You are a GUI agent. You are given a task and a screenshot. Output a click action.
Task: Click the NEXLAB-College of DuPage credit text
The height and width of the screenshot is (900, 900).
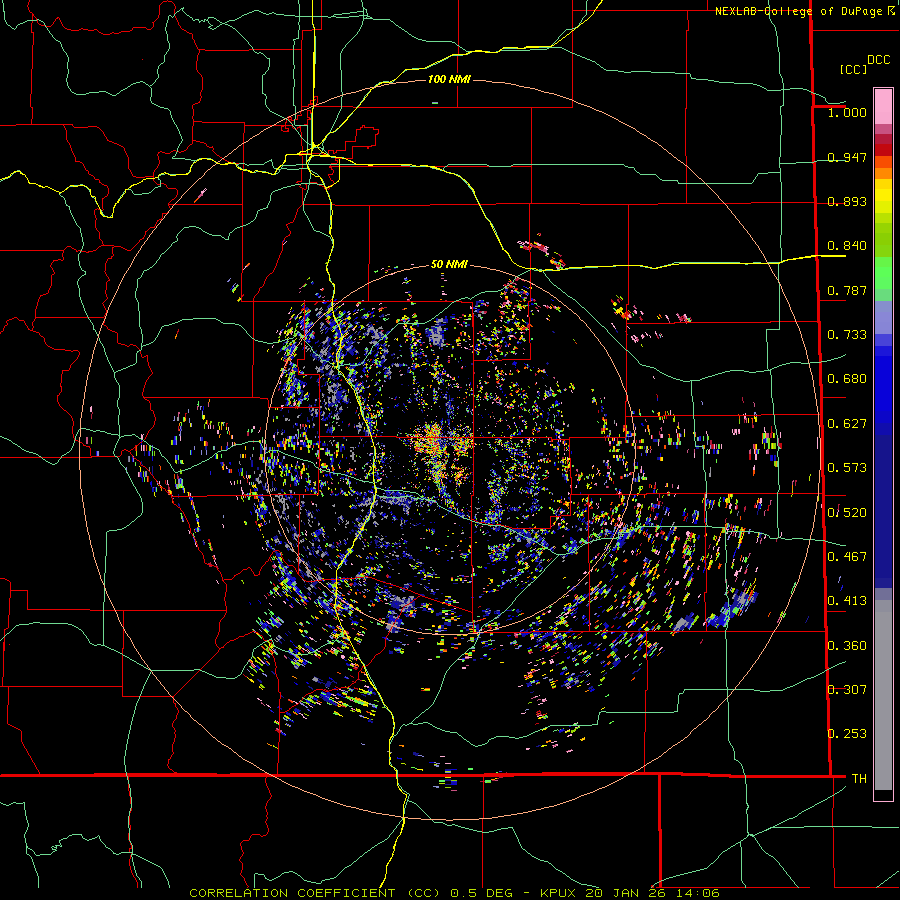pos(799,11)
